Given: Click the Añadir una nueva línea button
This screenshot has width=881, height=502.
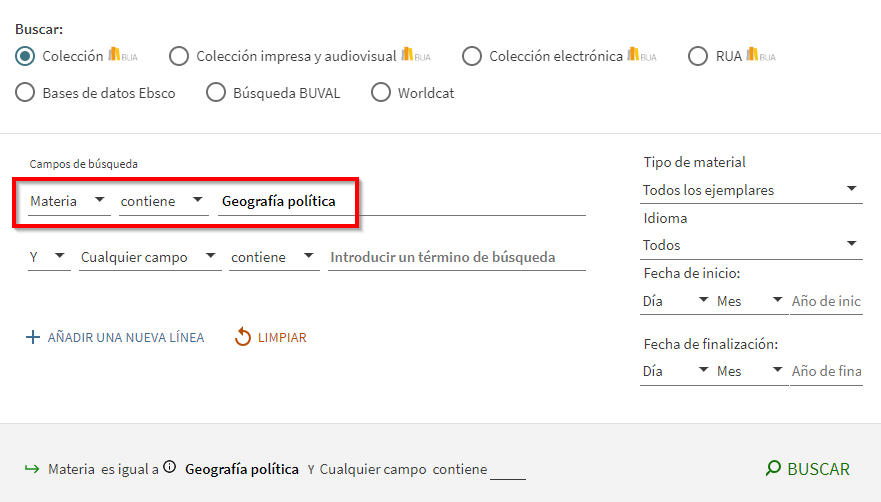Looking at the screenshot, I should click(x=125, y=338).
